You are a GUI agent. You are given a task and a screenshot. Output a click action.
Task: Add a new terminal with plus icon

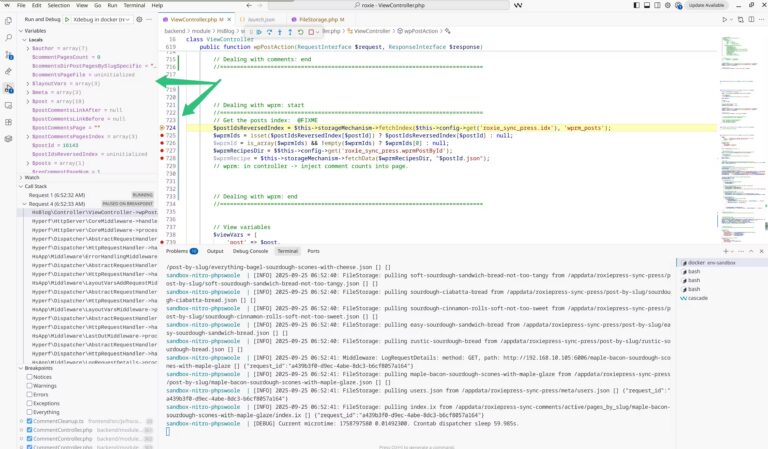coord(726,251)
